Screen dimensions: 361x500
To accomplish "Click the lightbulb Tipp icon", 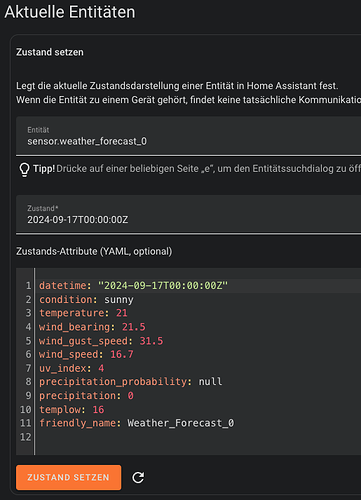I will tap(24, 169).
